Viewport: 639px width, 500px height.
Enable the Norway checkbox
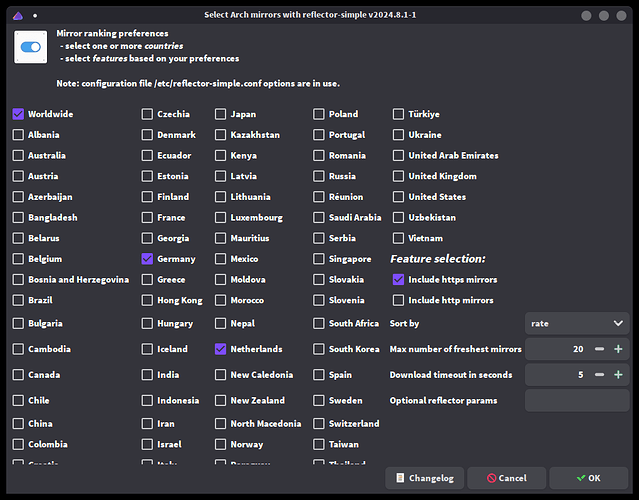point(220,445)
